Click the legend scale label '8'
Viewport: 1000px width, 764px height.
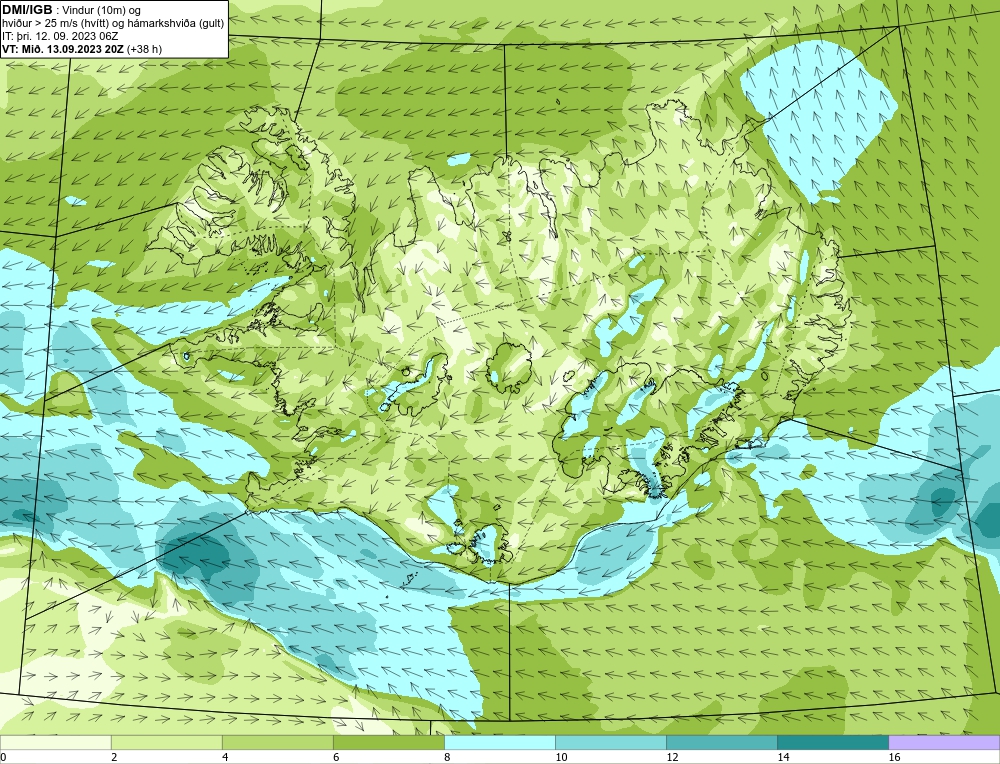coord(447,757)
